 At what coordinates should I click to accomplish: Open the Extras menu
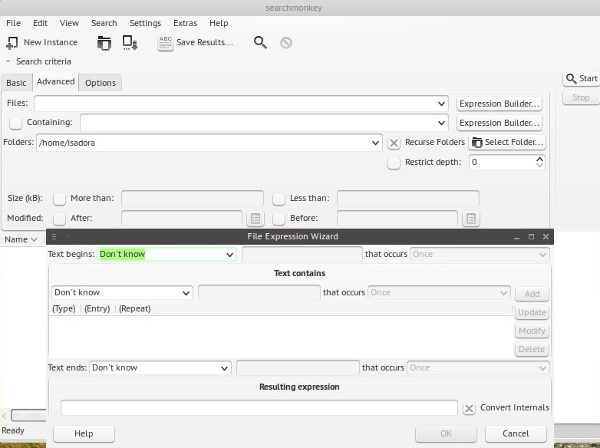[185, 23]
